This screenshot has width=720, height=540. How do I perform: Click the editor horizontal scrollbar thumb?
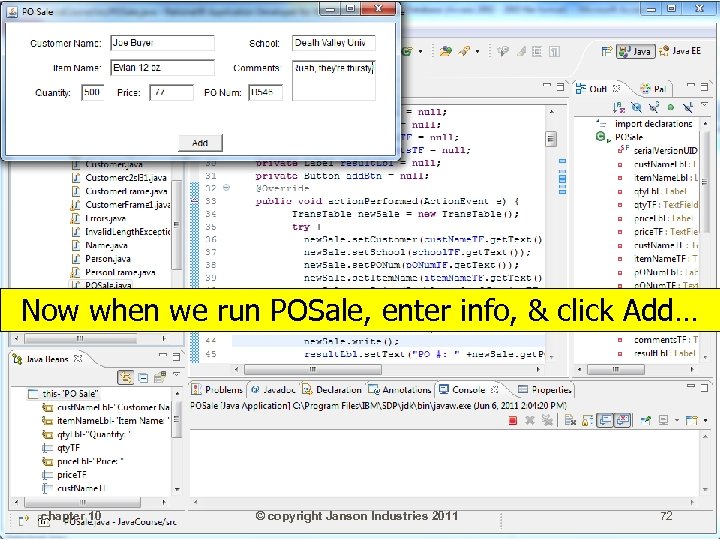313,369
